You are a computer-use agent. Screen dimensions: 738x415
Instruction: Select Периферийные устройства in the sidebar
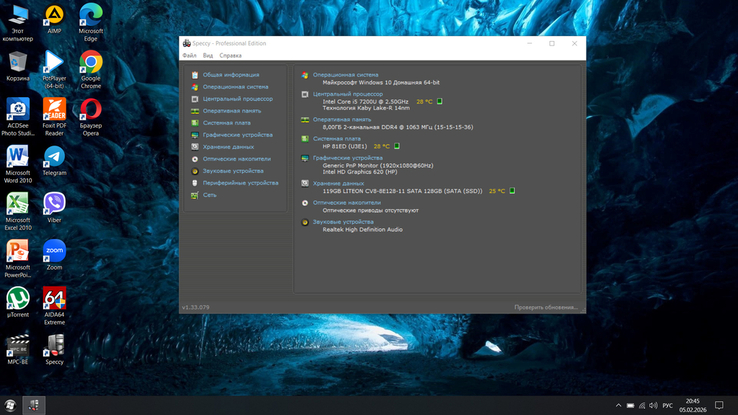click(241, 183)
